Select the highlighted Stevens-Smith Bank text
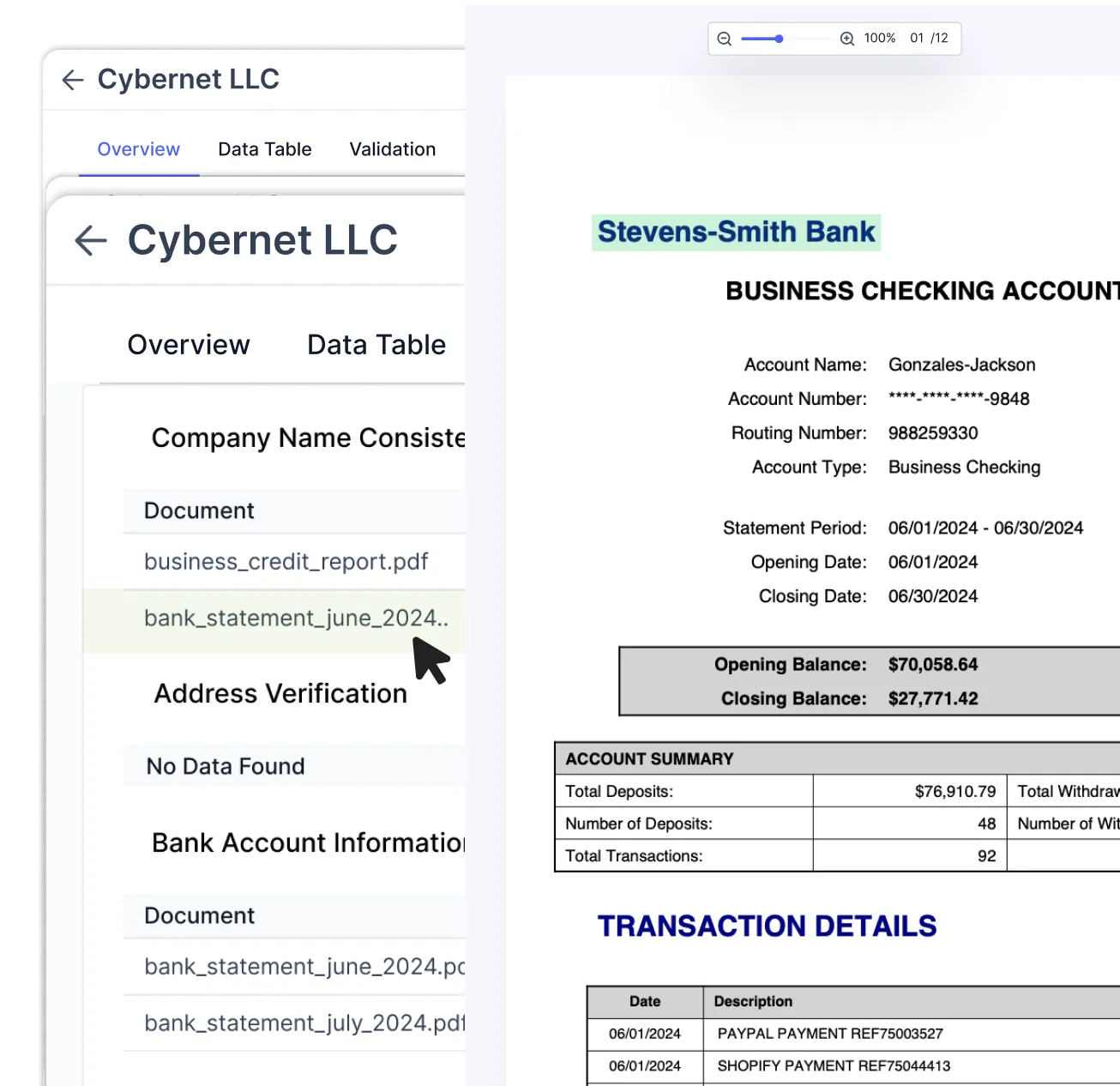The height and width of the screenshot is (1086, 1120). (735, 232)
